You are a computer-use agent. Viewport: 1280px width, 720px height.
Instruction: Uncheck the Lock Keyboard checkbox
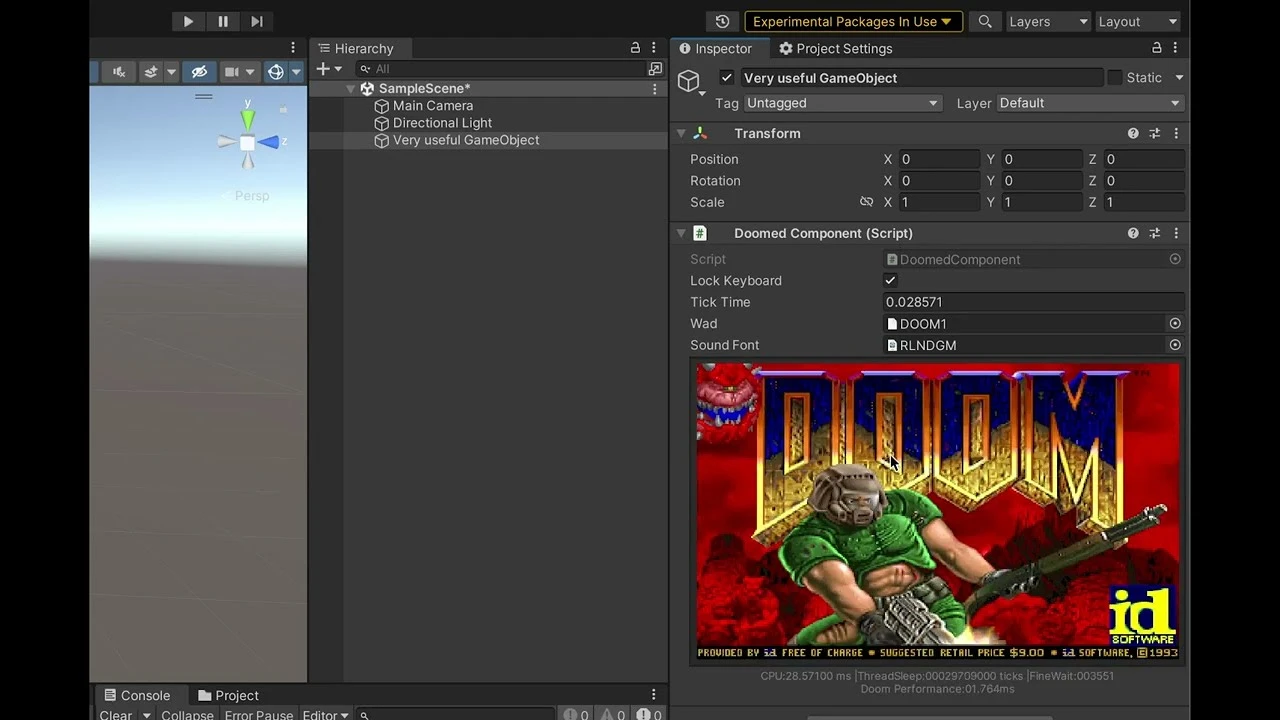(890, 281)
